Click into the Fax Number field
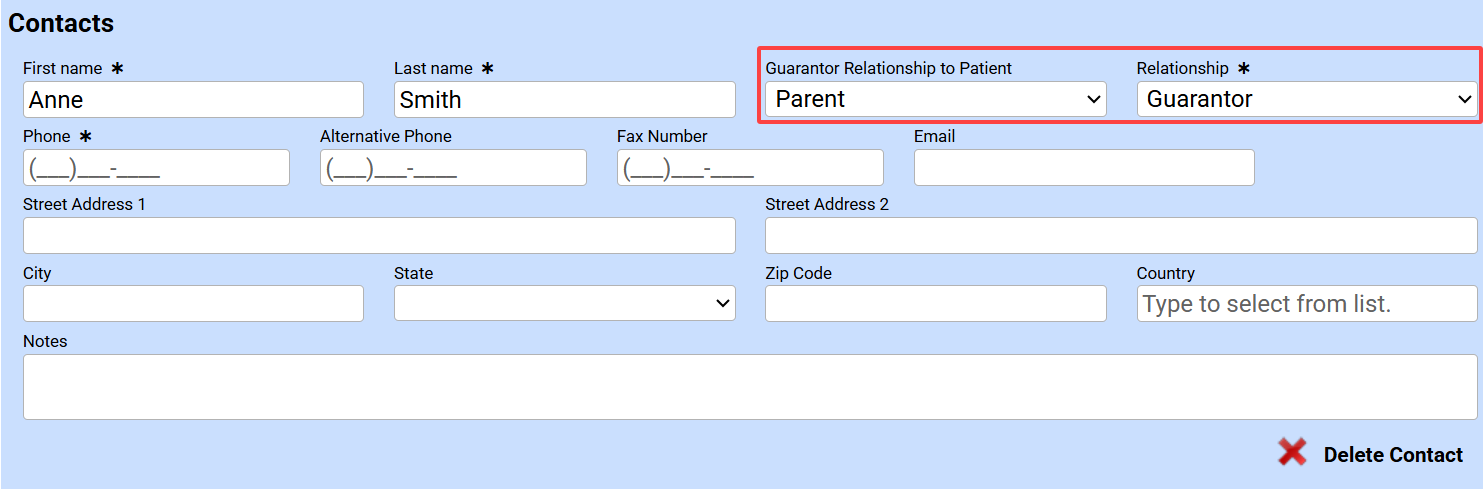The height and width of the screenshot is (489, 1483). [750, 168]
